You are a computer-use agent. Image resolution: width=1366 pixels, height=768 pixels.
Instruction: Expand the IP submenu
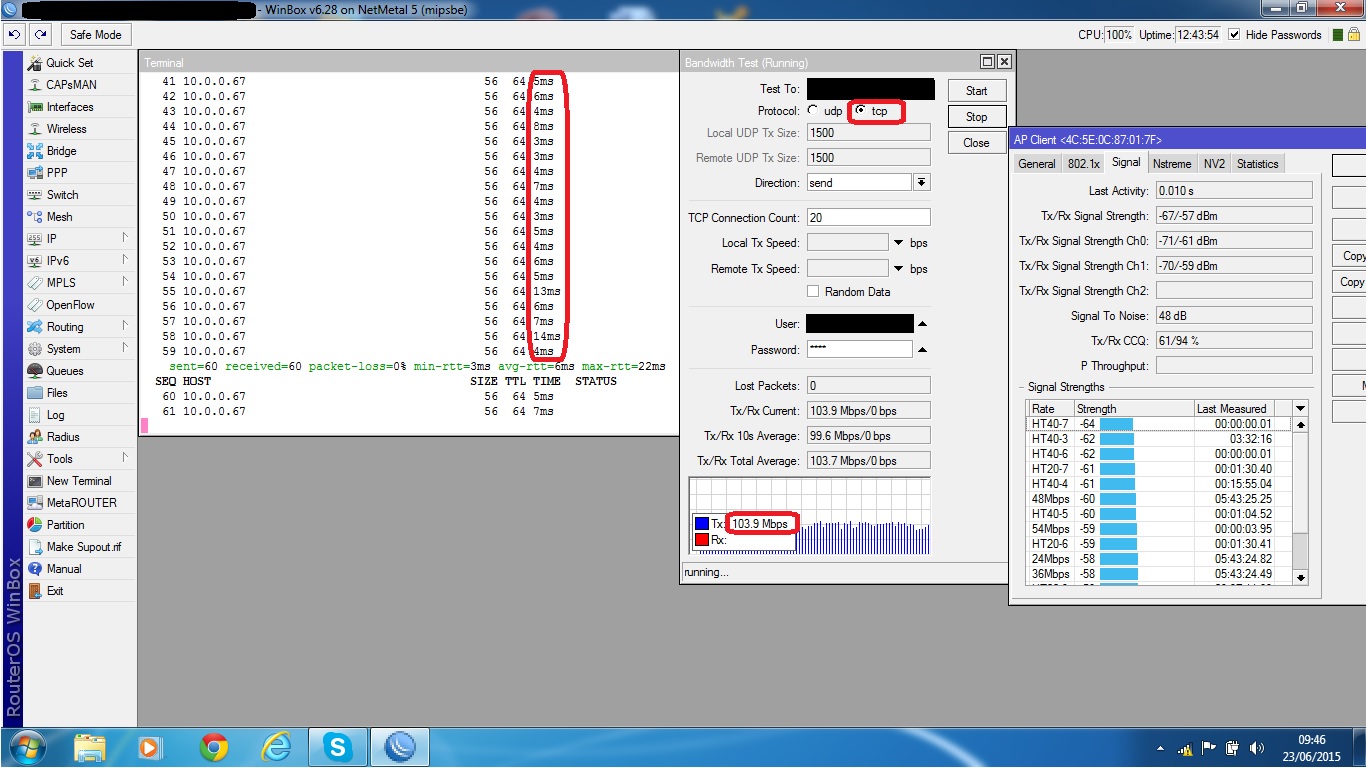[x=125, y=238]
